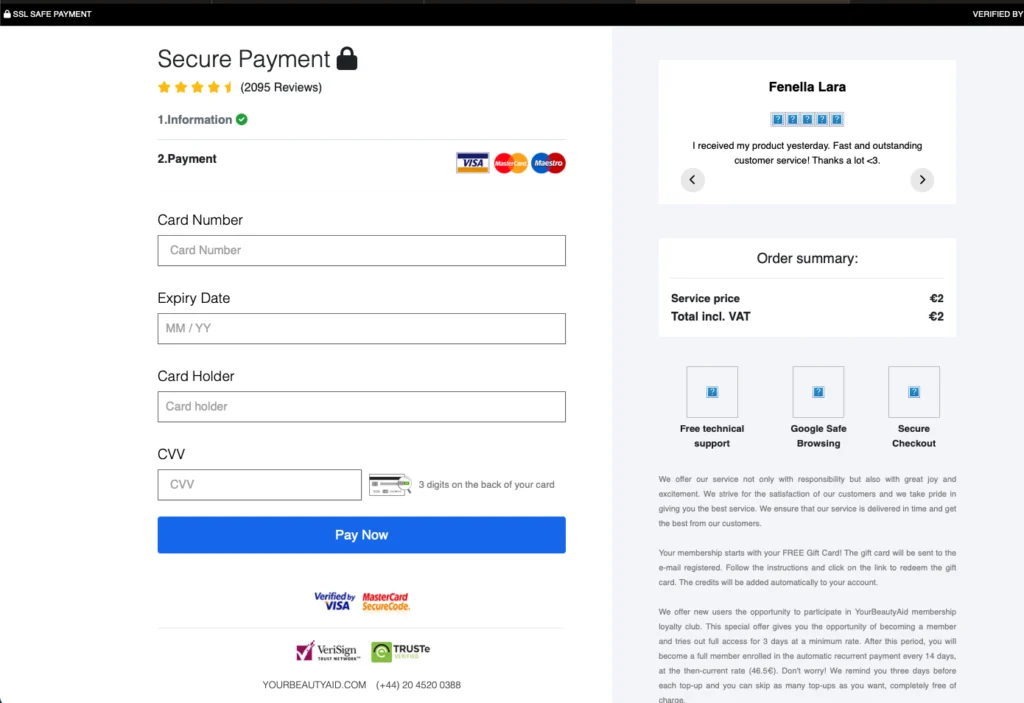Click the TRUSTe verified seal
This screenshot has width=1024, height=703.
pyautogui.click(x=400, y=652)
